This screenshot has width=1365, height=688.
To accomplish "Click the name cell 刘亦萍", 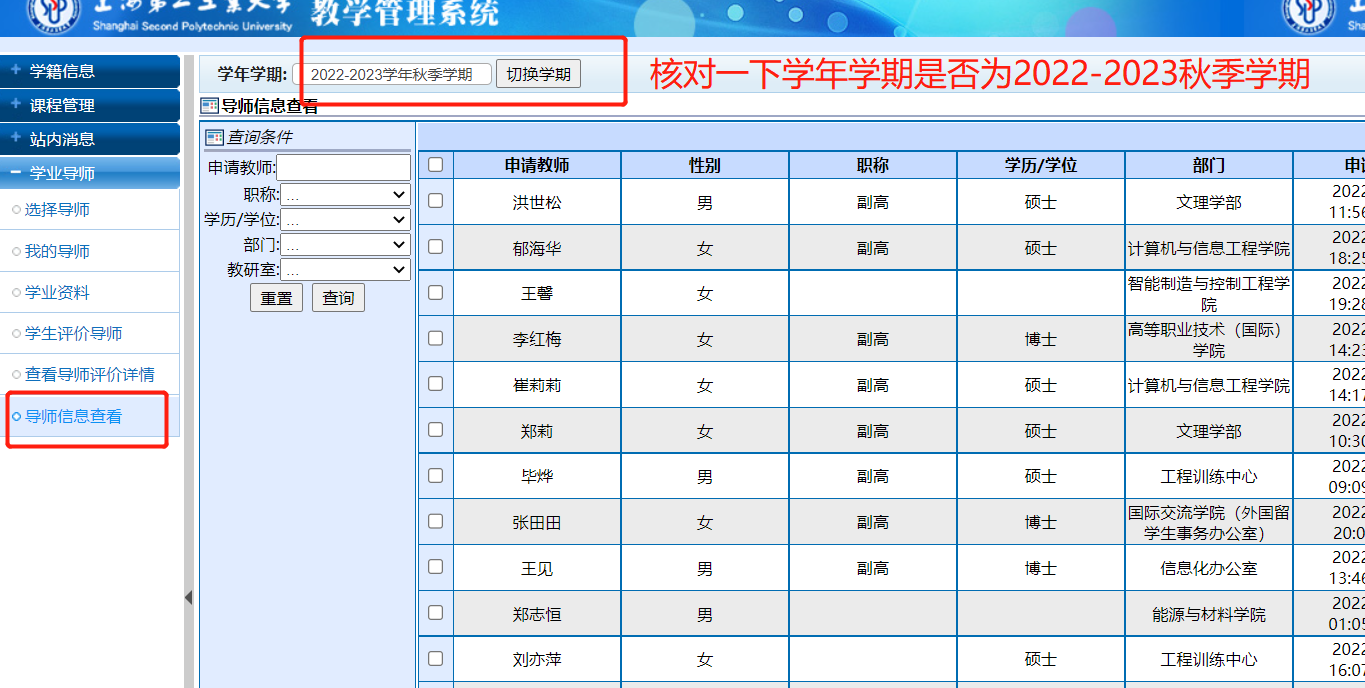I will pos(537,660).
